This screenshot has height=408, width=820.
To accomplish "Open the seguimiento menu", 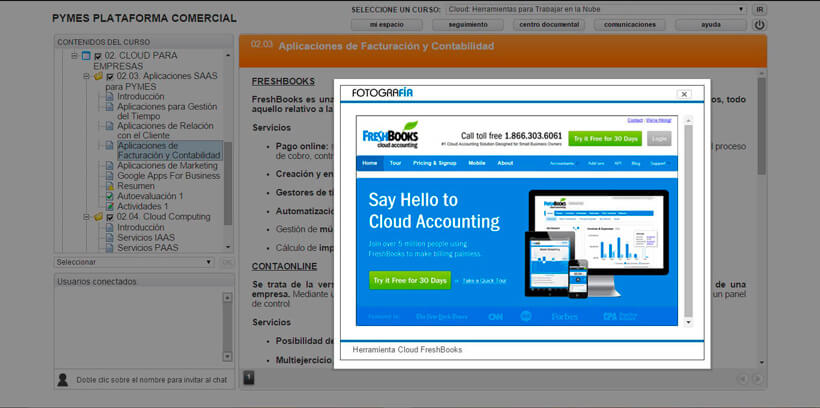I will pyautogui.click(x=468, y=25).
